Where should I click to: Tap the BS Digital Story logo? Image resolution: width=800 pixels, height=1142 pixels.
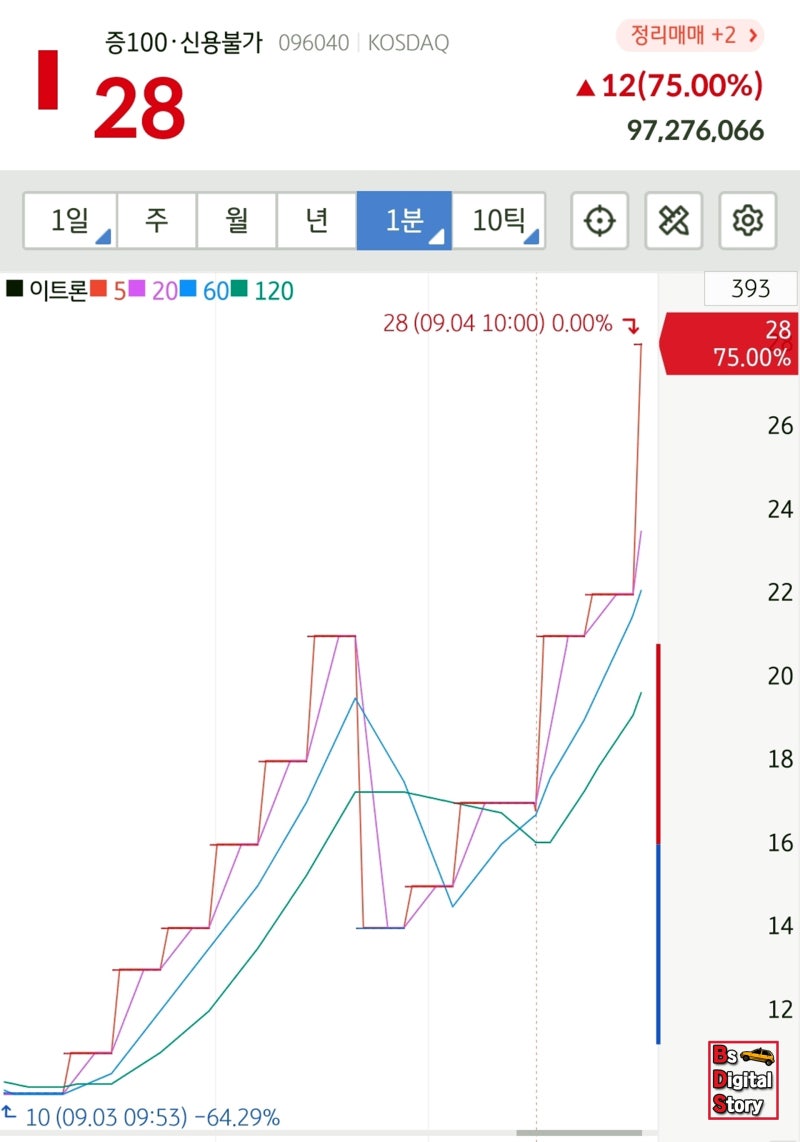pyautogui.click(x=743, y=1081)
